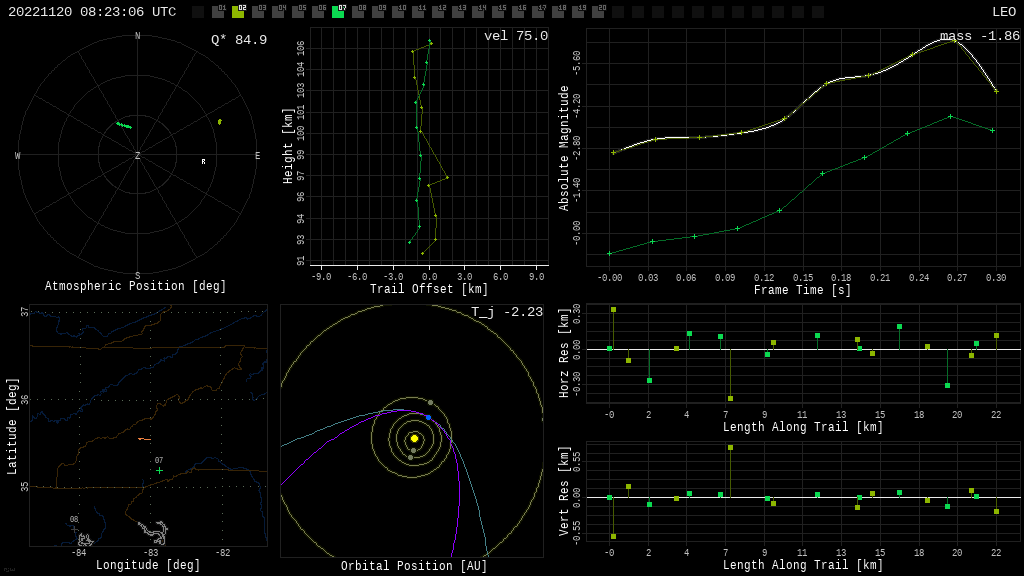Select camera station indicator 19
This screenshot has height=576, width=1024.
[x=578, y=12]
